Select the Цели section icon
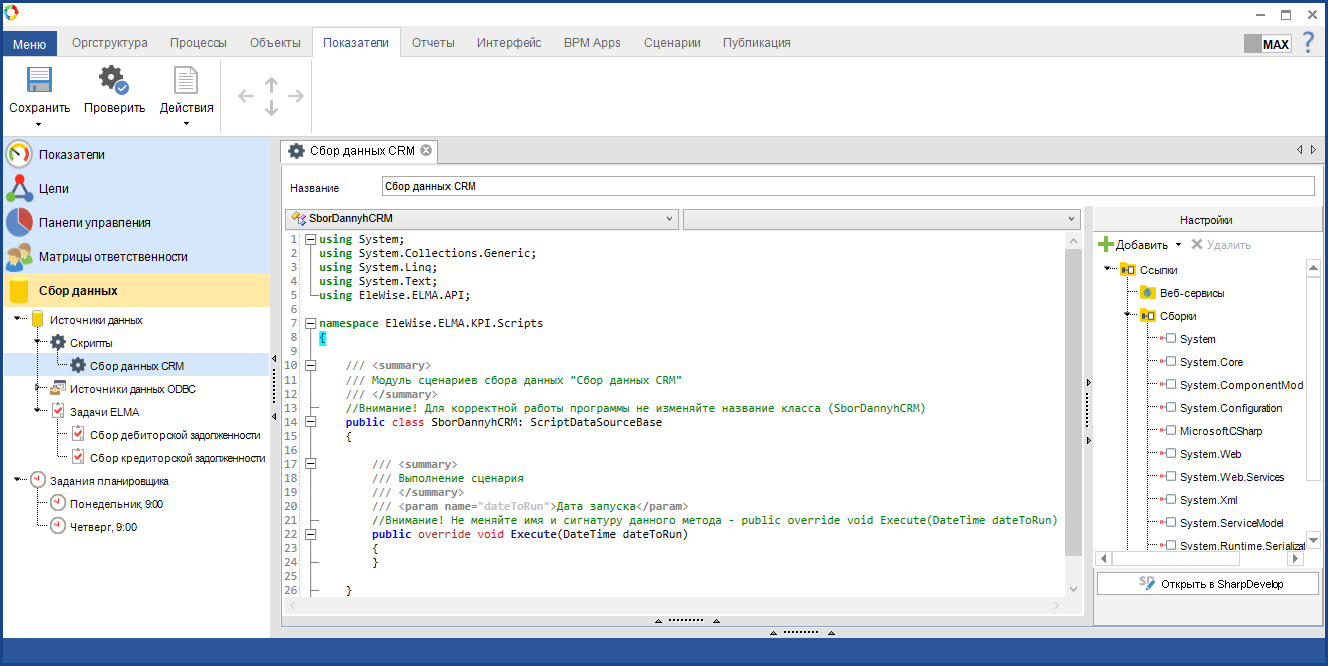 pyautogui.click(x=19, y=189)
